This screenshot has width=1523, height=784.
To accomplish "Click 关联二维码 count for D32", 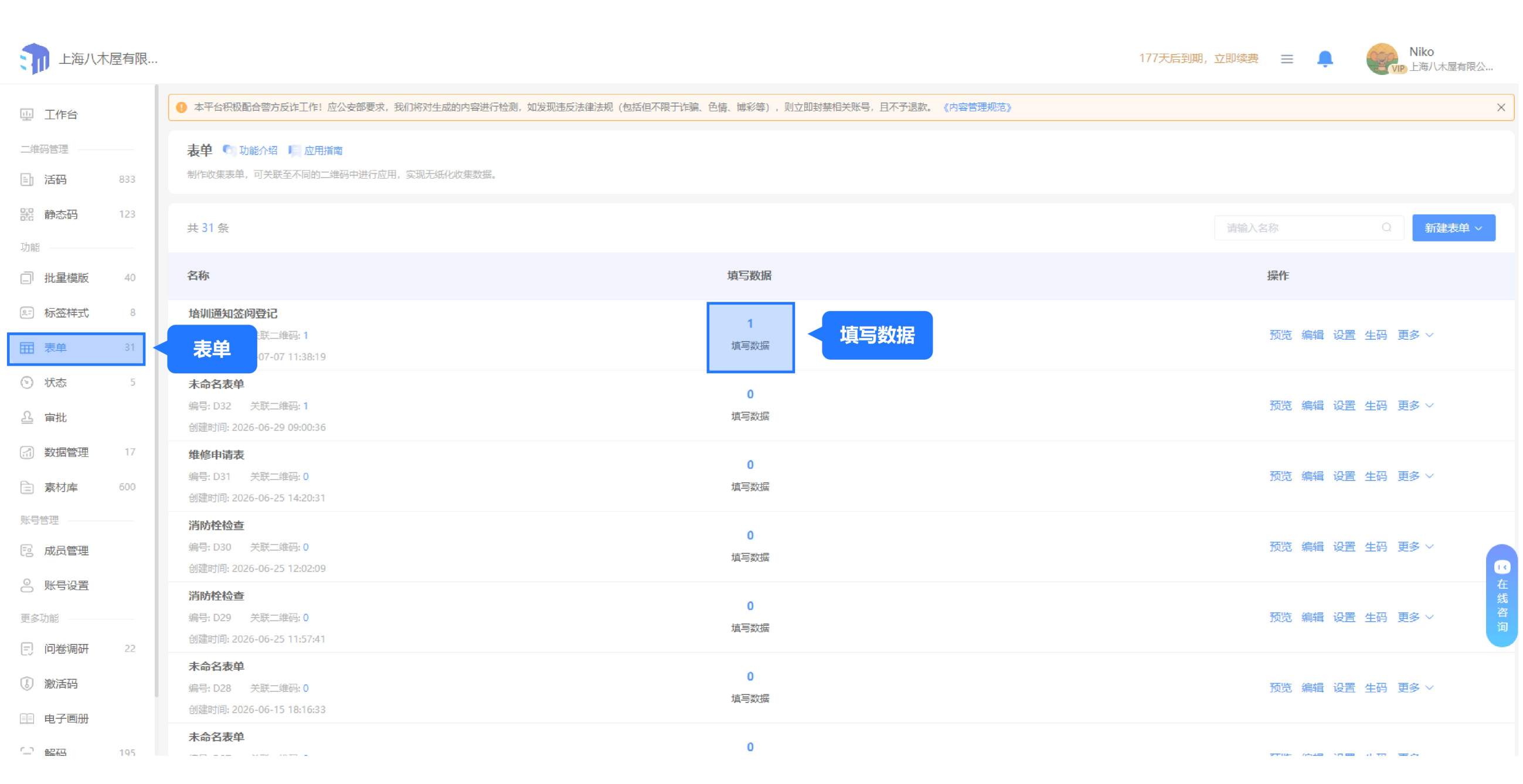I will [x=305, y=407].
